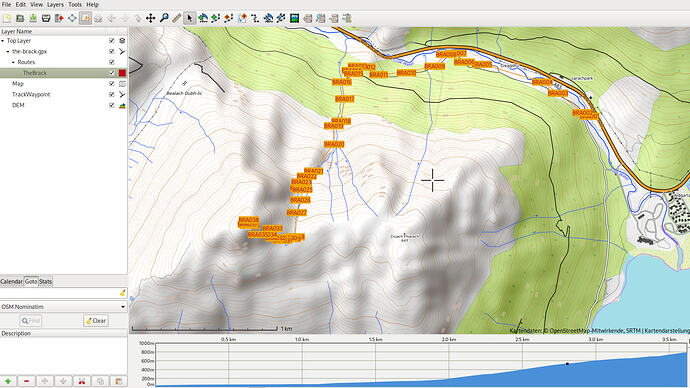Select the TheBrack route row
Screen dimensions: 690x388
[x=63, y=73]
